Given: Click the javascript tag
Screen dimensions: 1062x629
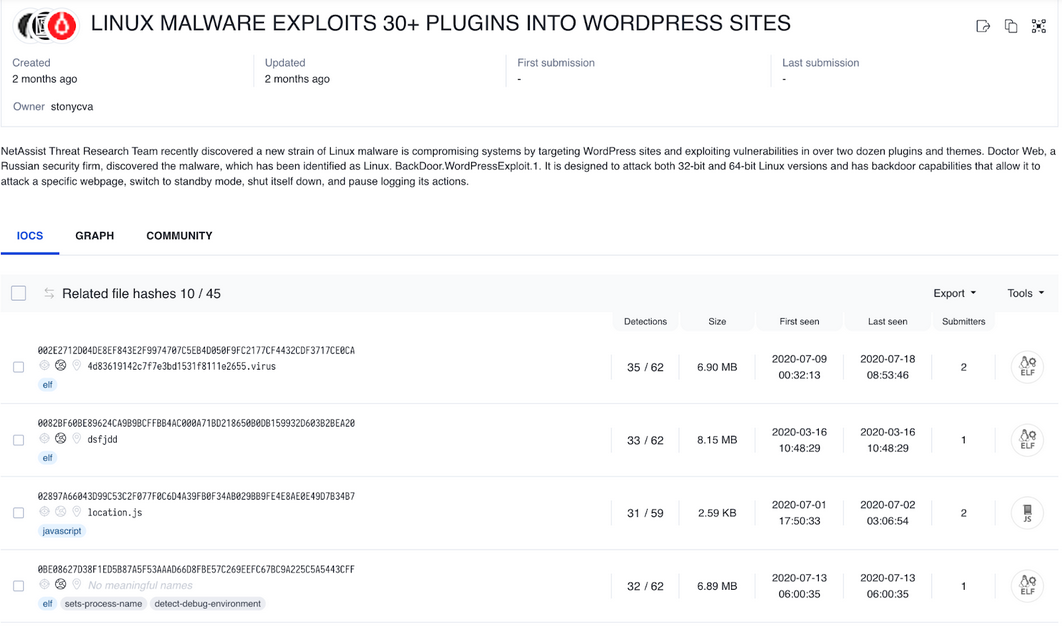Looking at the screenshot, I should 62,531.
